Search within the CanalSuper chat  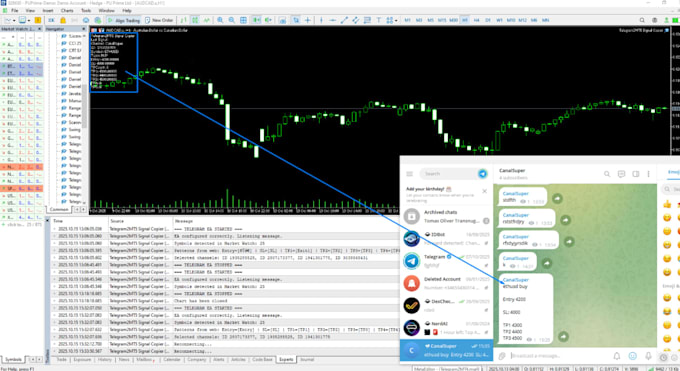pos(607,174)
